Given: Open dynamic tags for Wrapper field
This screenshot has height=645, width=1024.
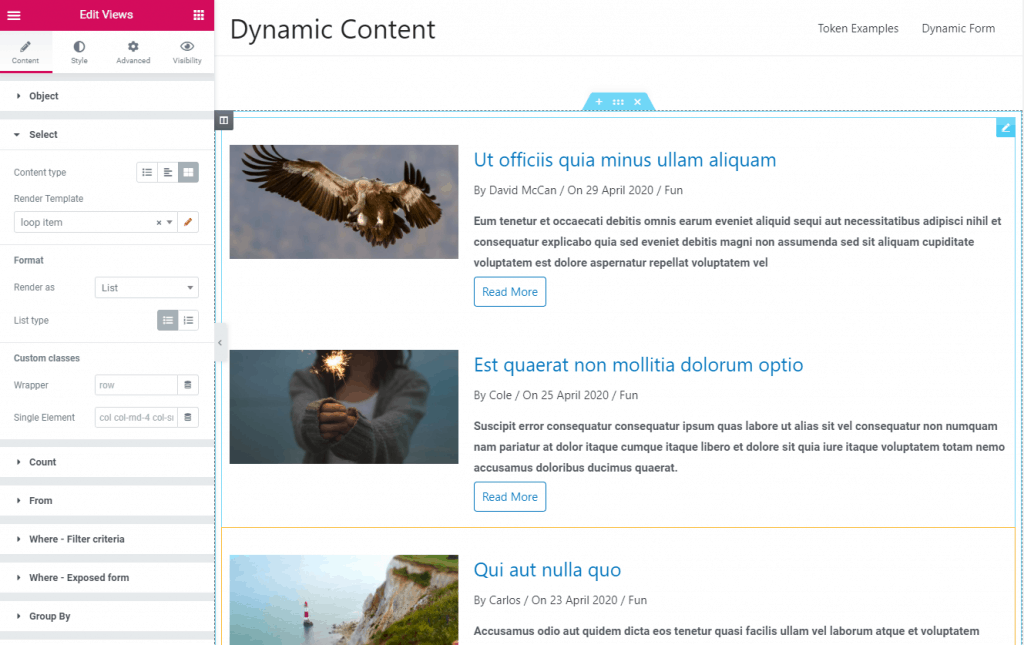Looking at the screenshot, I should click(188, 385).
